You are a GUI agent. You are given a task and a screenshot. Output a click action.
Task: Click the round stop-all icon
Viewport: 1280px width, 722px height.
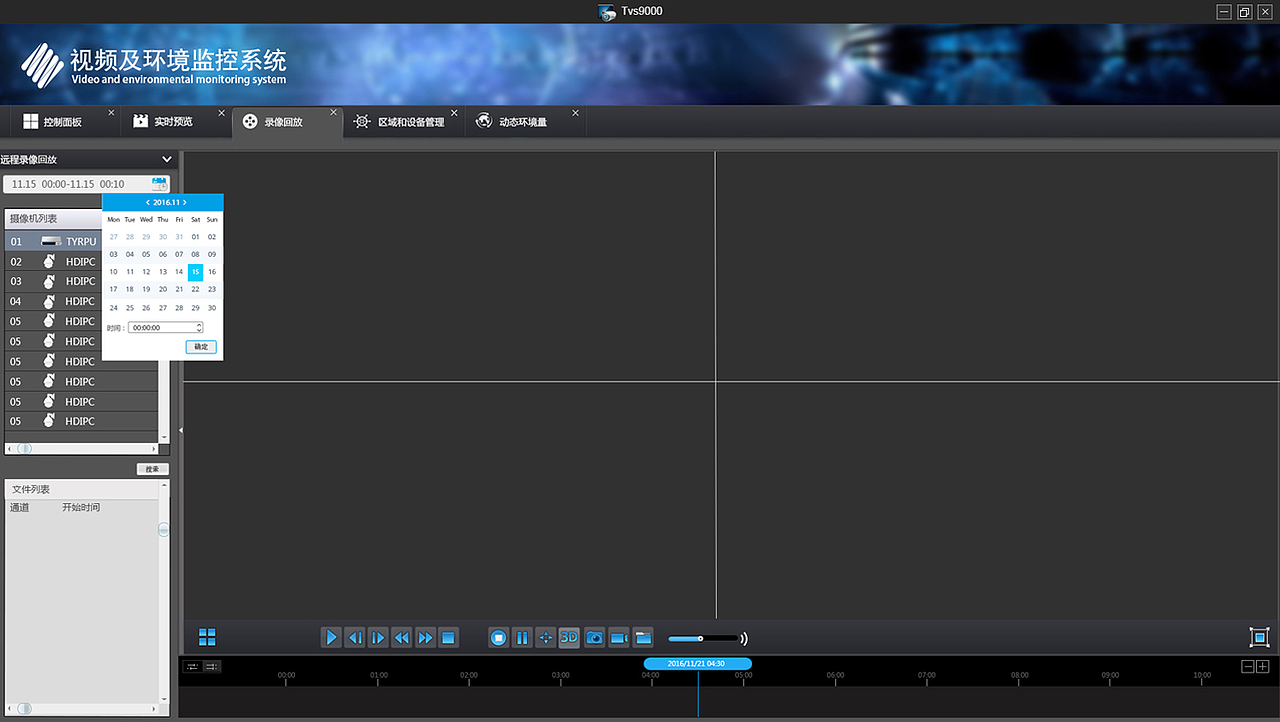tap(498, 637)
